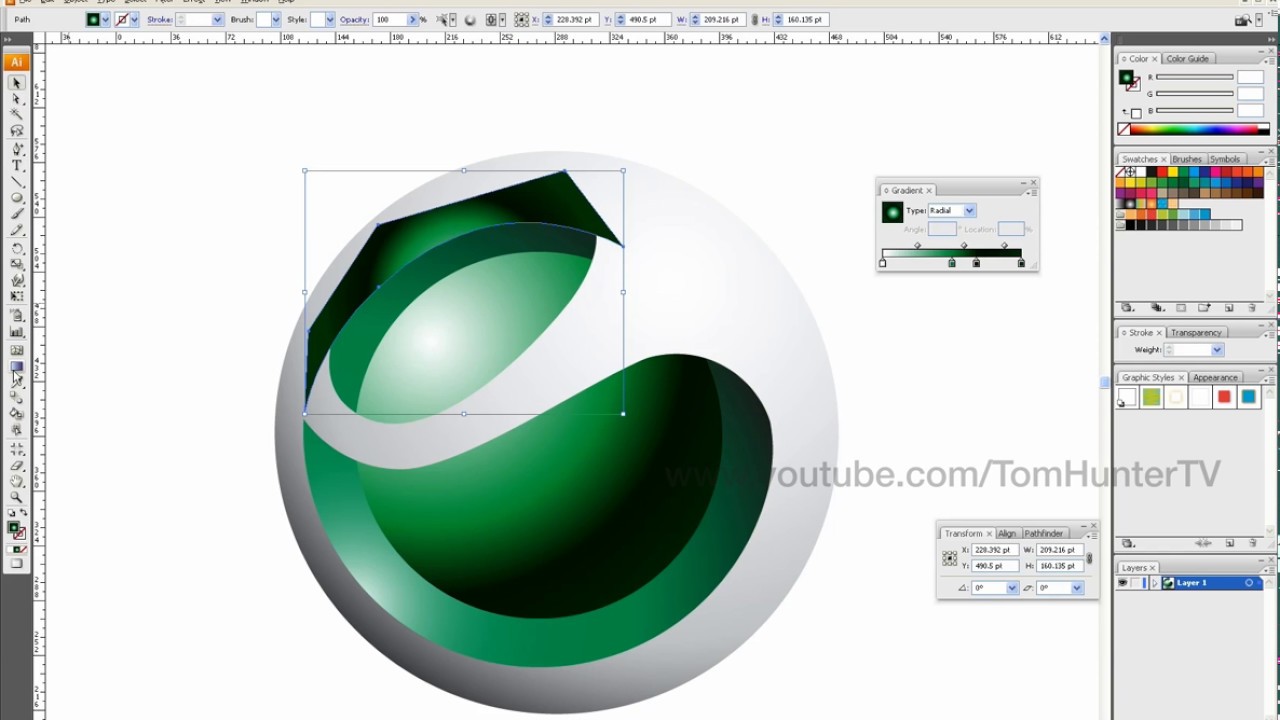1280x720 pixels.
Task: Click the W field in Transform panel
Action: [x=1058, y=550]
